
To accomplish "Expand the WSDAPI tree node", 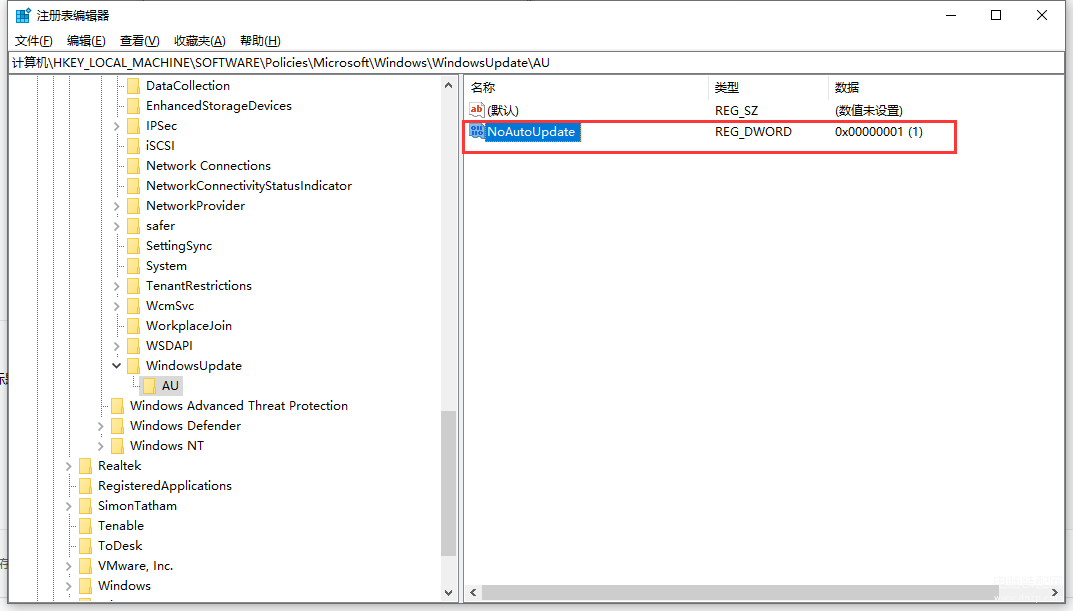I will point(116,347).
